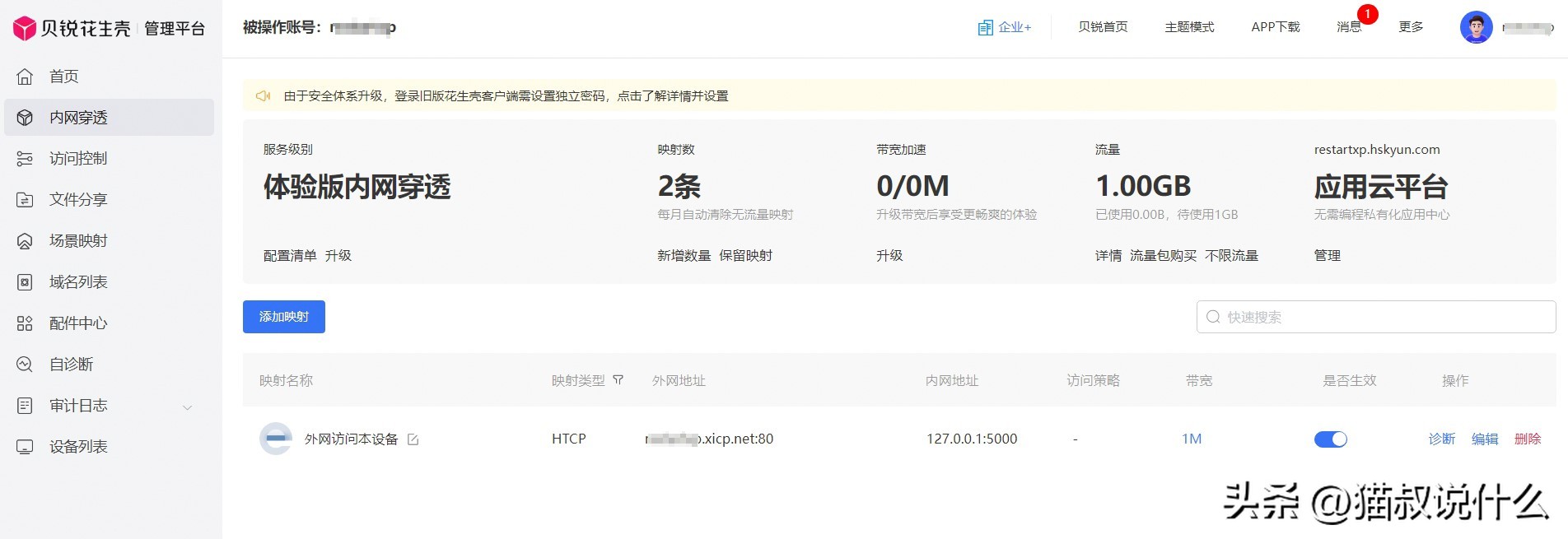Viewport: 1568px width, 539px height.
Task: Click the red 删除 link
Action: 1527,439
